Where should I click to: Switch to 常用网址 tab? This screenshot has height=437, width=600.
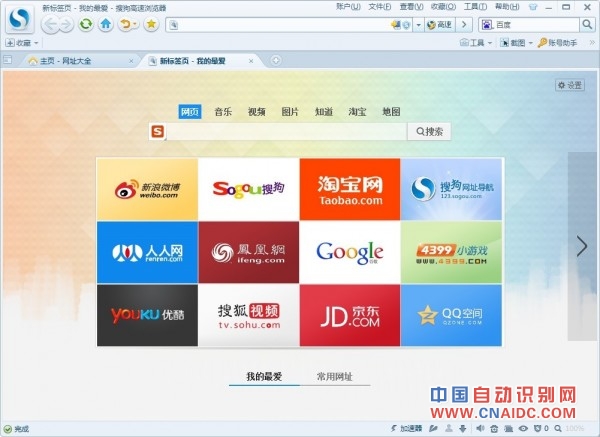334,377
